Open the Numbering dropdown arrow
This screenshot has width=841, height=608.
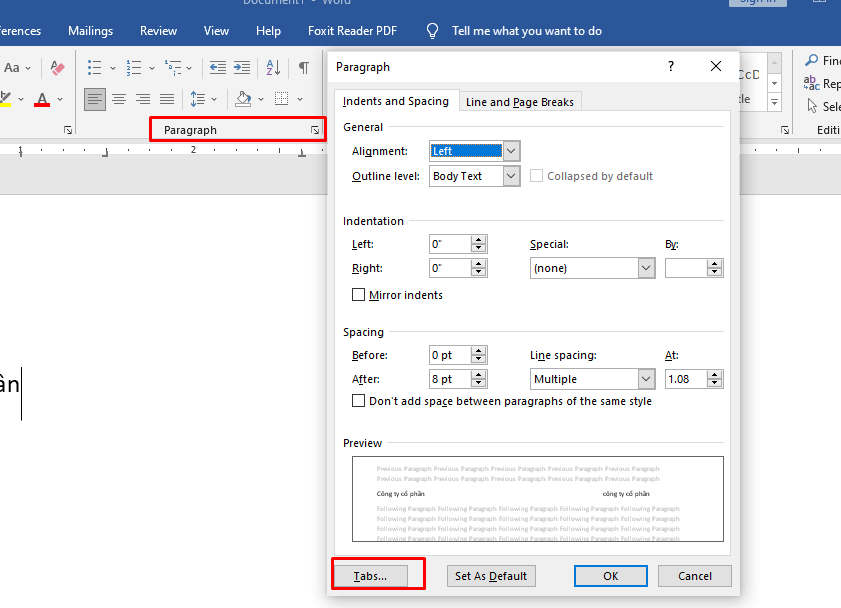click(152, 68)
